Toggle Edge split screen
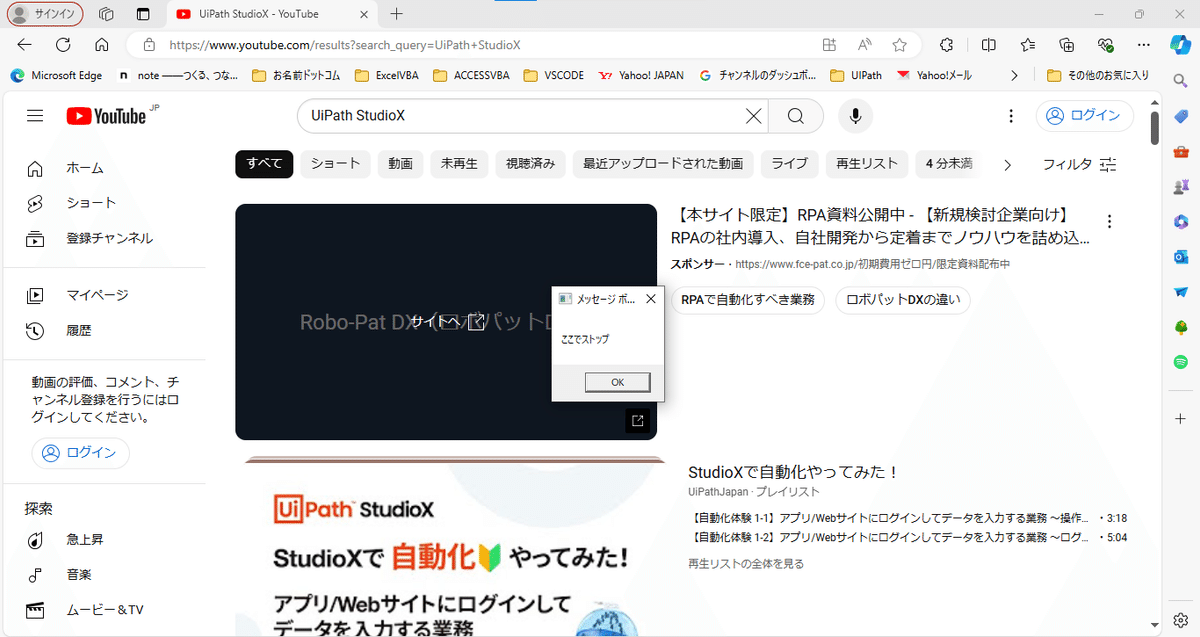 [x=988, y=45]
